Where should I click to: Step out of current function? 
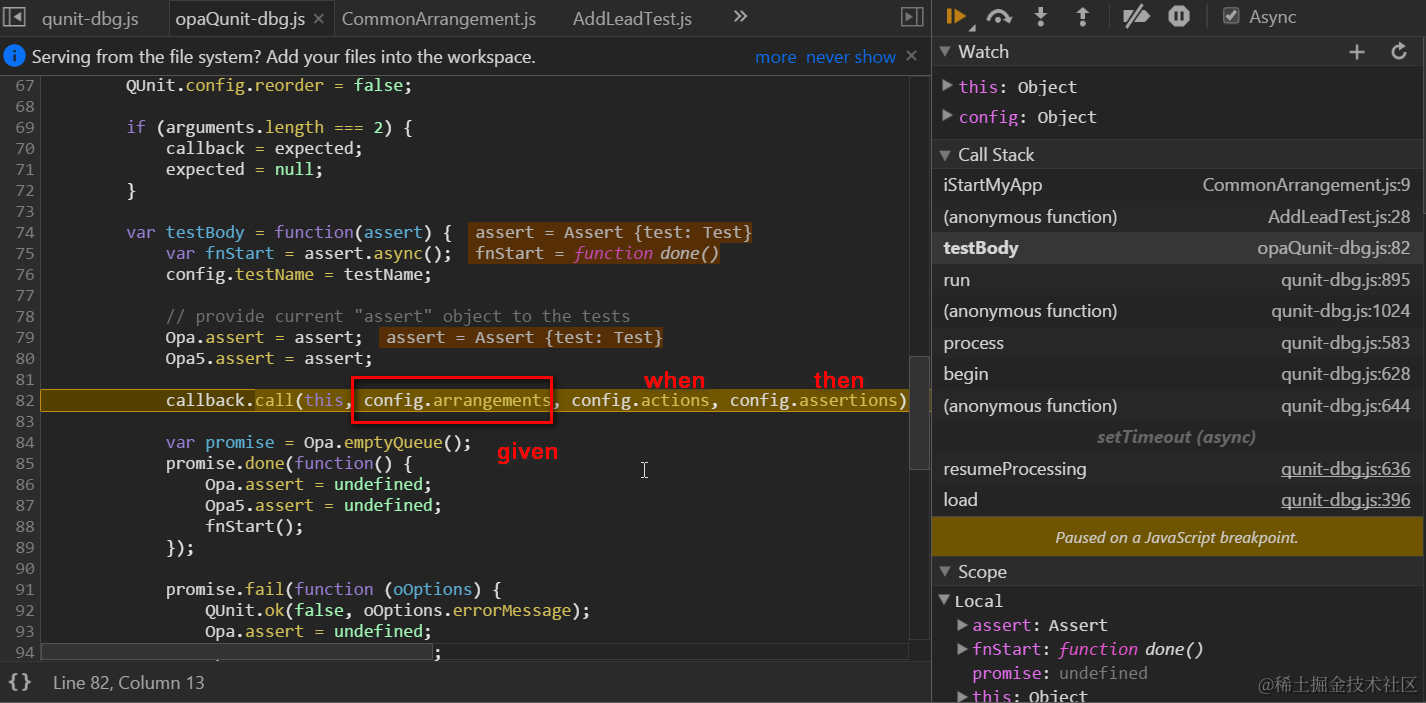click(x=1082, y=16)
